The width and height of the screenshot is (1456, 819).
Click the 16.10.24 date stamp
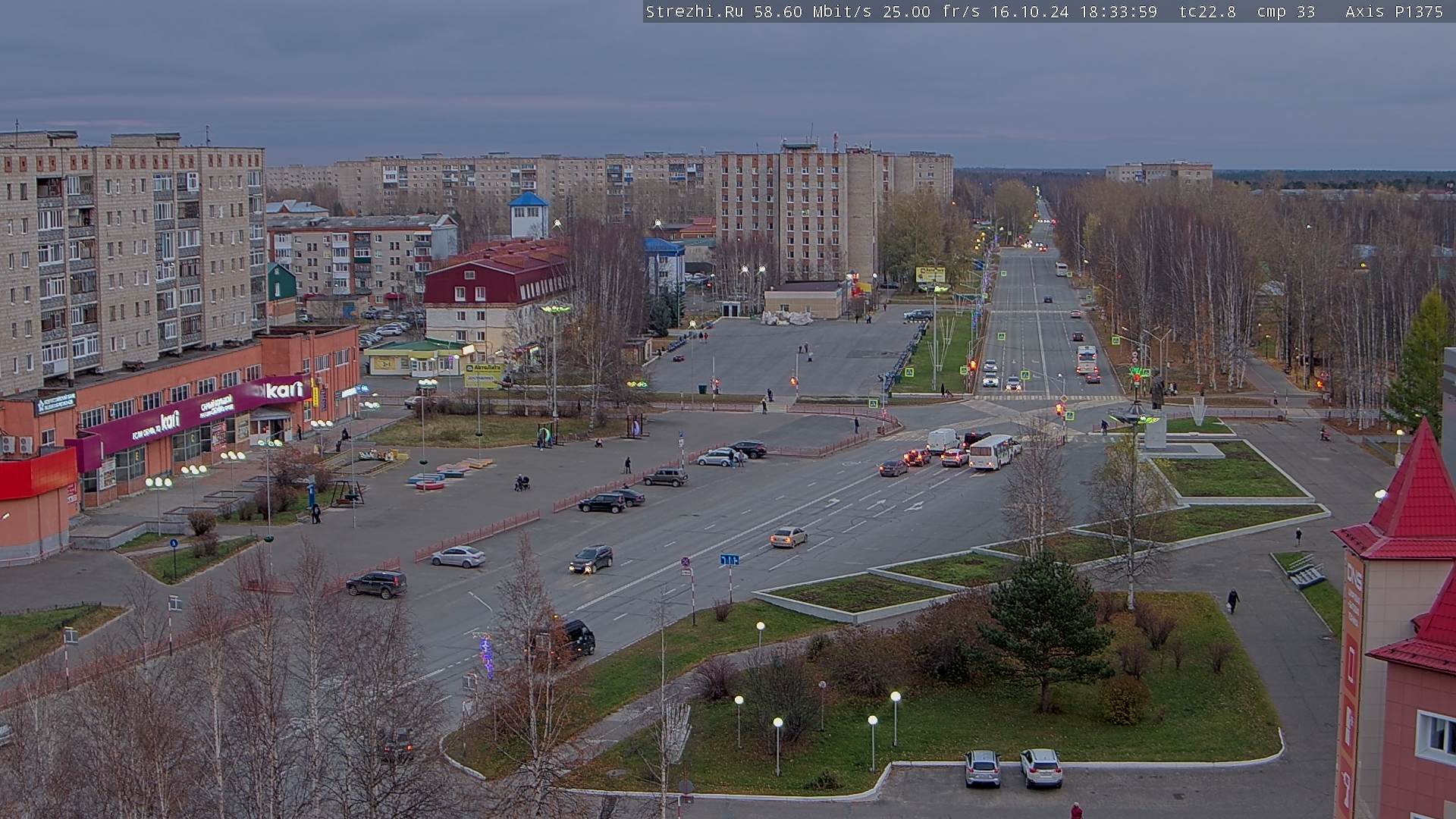1030,11
